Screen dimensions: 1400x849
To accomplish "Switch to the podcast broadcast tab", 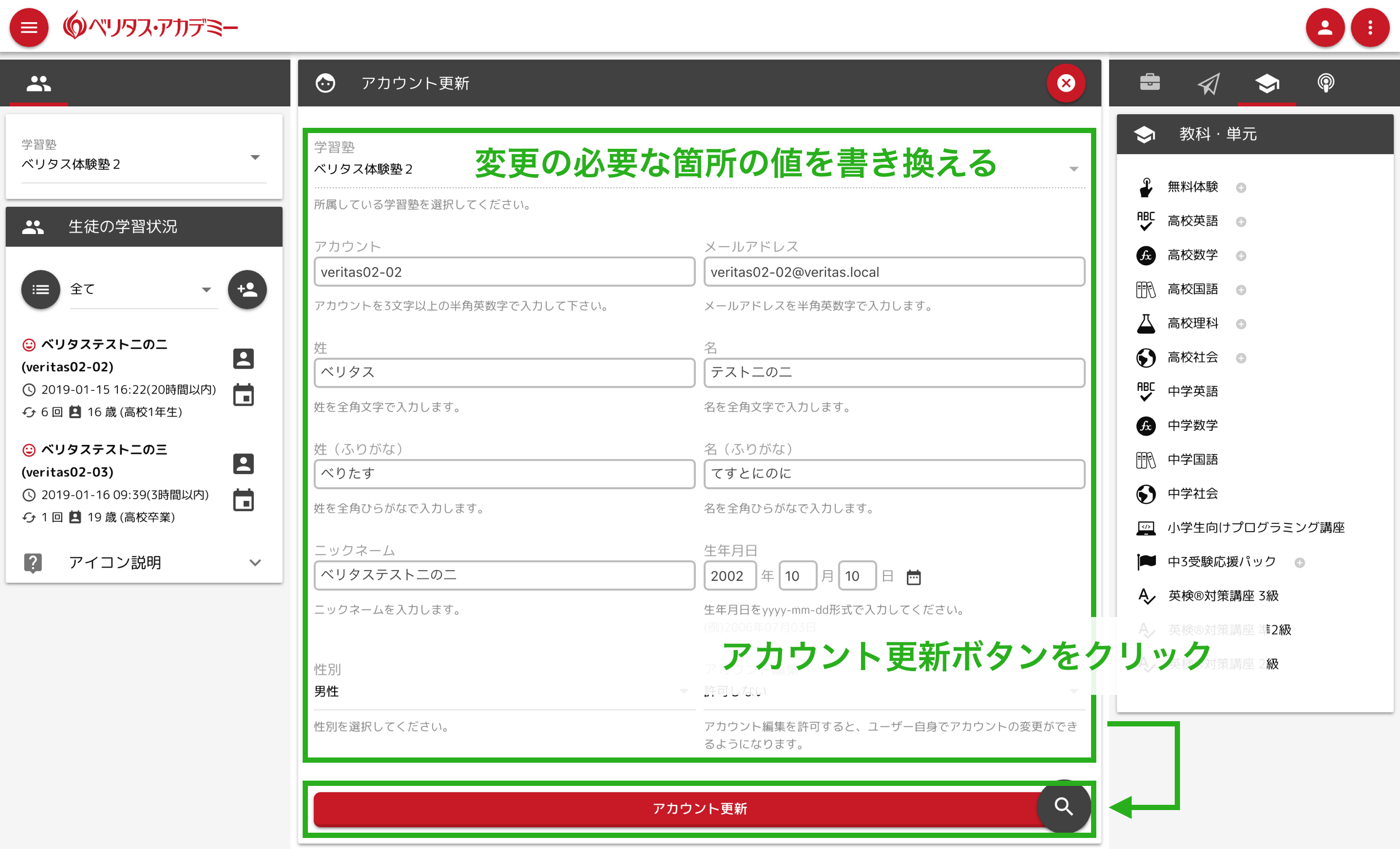I will click(1326, 84).
